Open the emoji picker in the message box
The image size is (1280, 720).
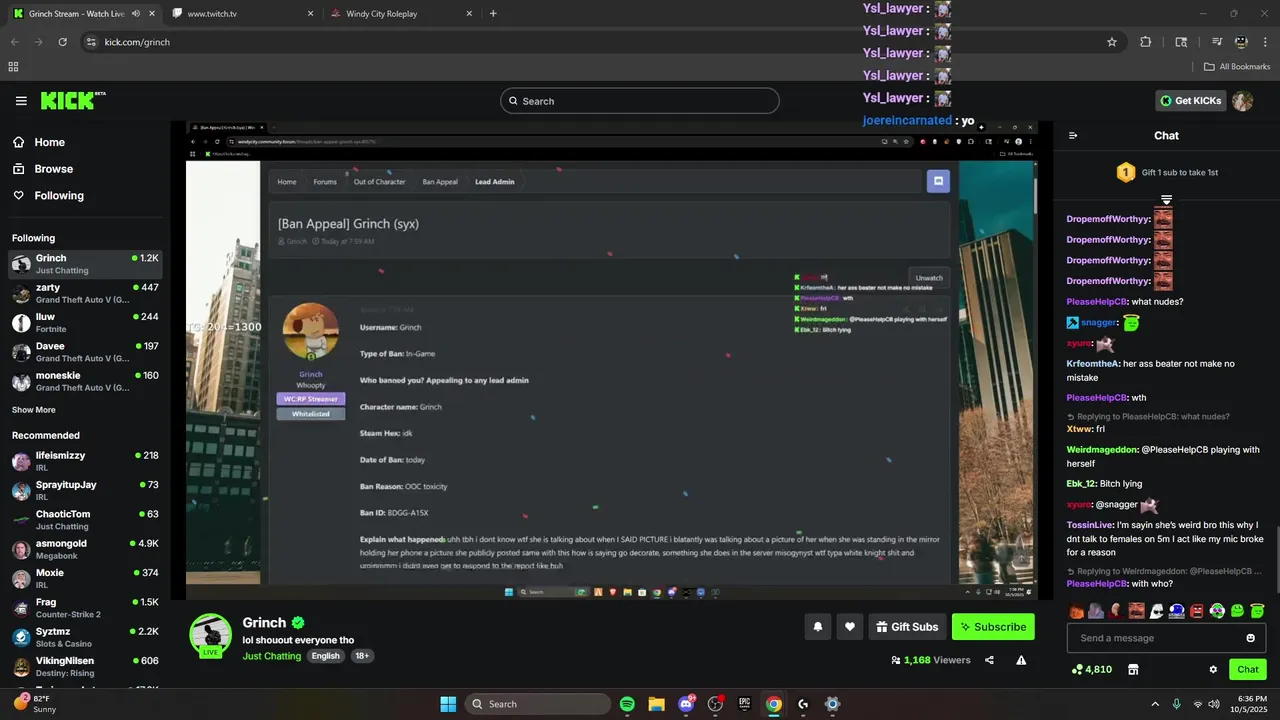[x=1250, y=638]
